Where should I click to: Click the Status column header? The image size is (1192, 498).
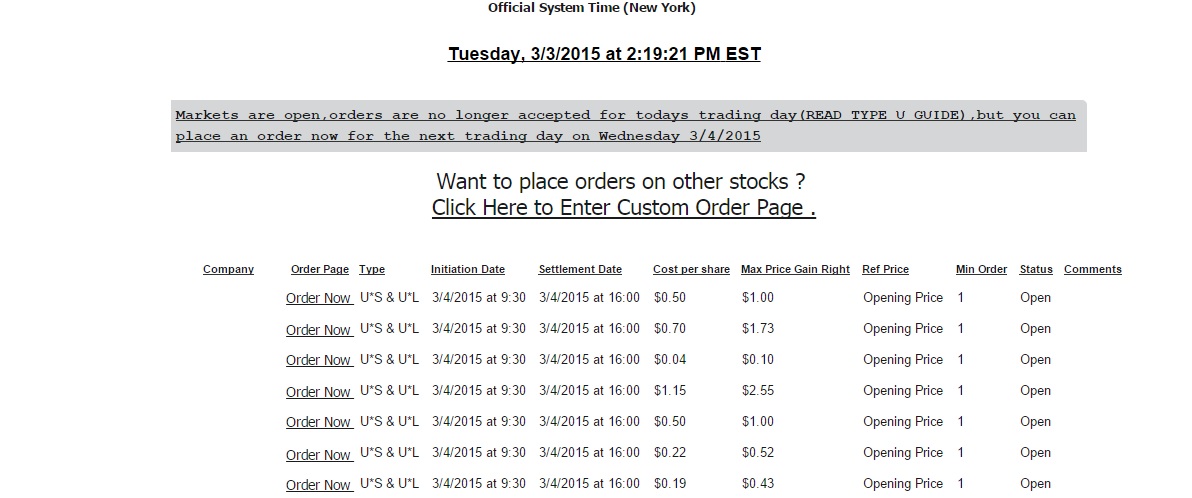pyautogui.click(x=1036, y=269)
